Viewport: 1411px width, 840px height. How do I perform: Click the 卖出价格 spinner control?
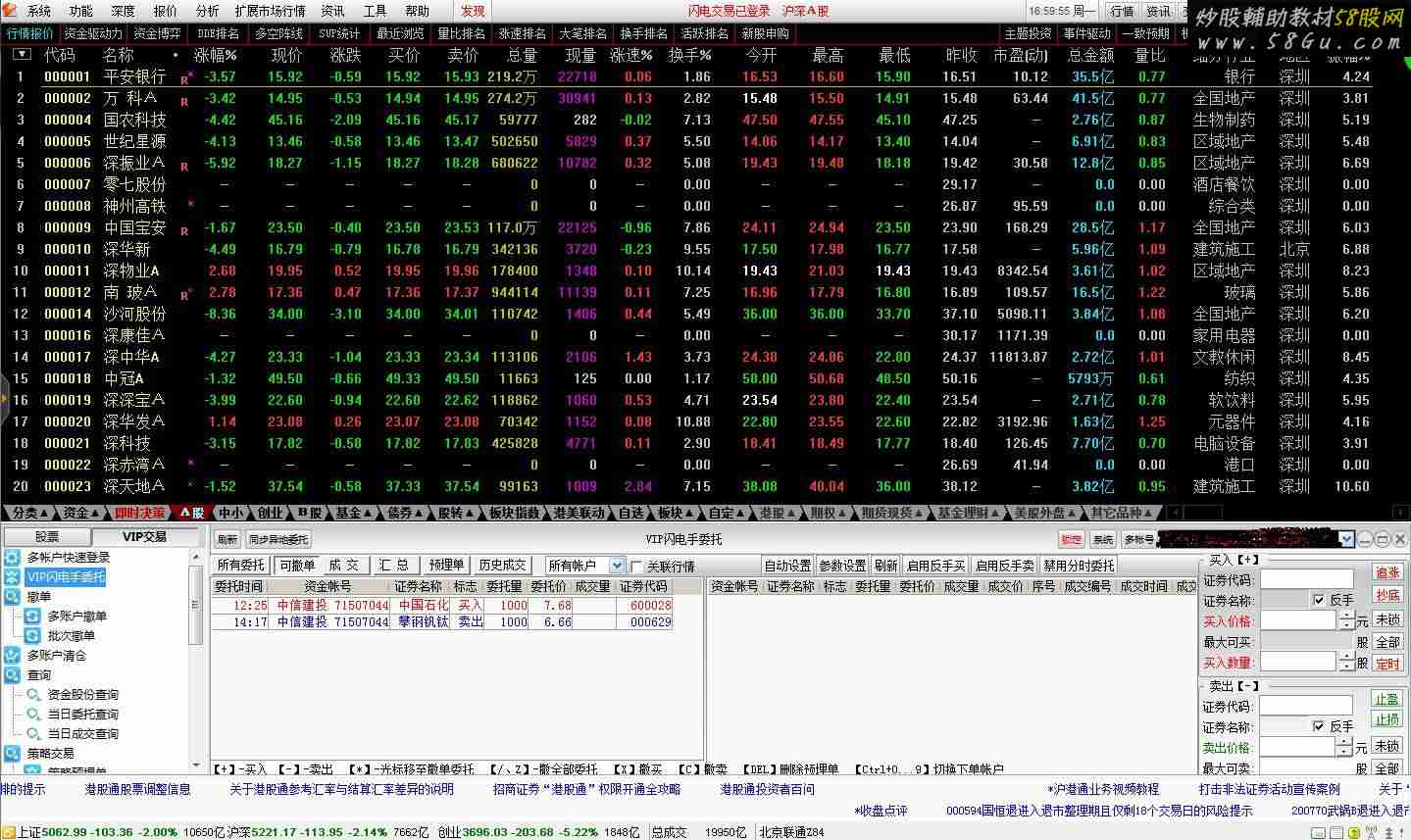[x=1345, y=747]
